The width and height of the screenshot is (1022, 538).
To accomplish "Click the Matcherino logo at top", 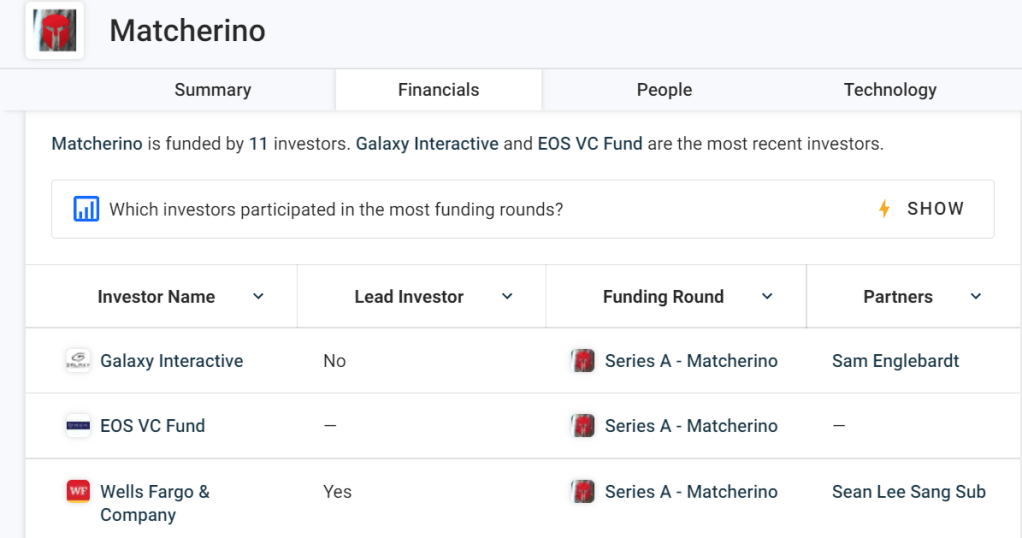I will click(55, 31).
